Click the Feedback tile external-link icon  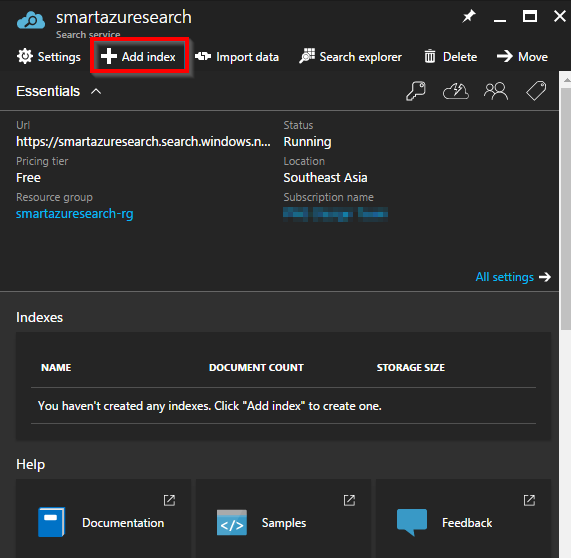(x=529, y=500)
